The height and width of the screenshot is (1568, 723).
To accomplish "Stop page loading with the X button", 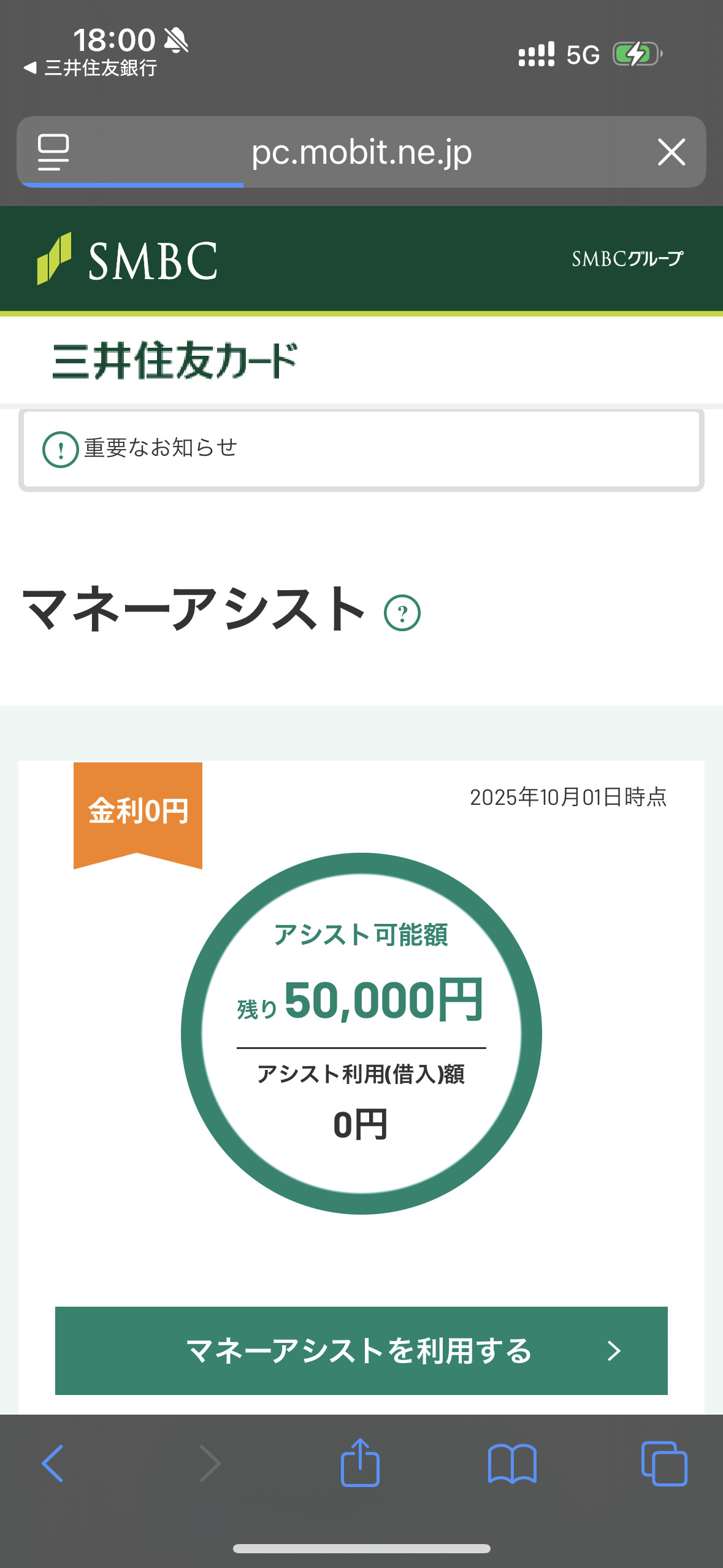I will 671,152.
